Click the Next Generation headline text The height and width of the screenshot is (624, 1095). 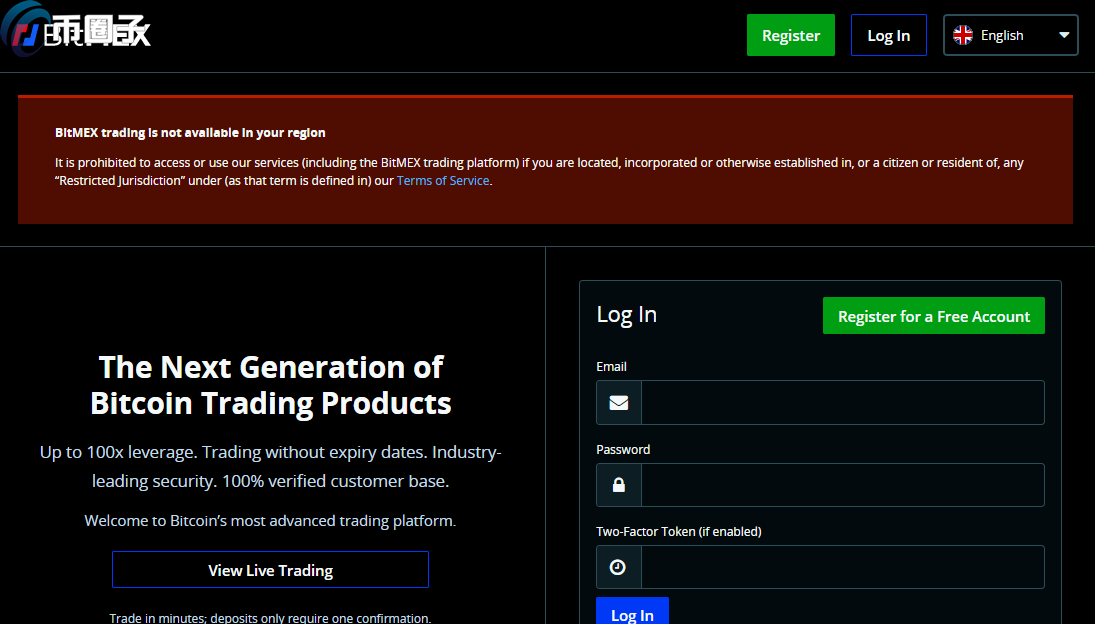tap(271, 385)
